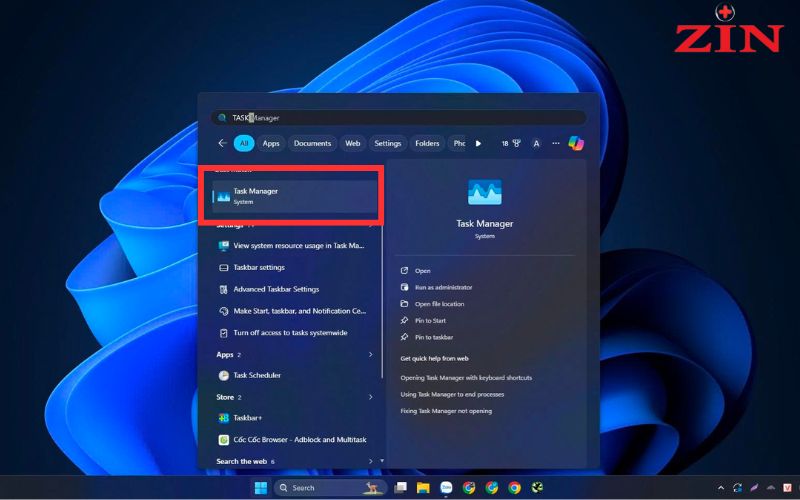Switch to the Apps filter tab
This screenshot has height=500, width=800.
pos(271,143)
